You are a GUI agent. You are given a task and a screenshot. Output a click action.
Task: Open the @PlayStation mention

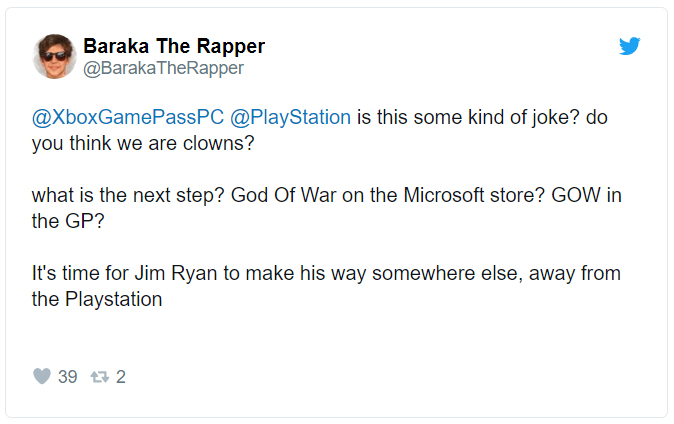click(x=291, y=117)
